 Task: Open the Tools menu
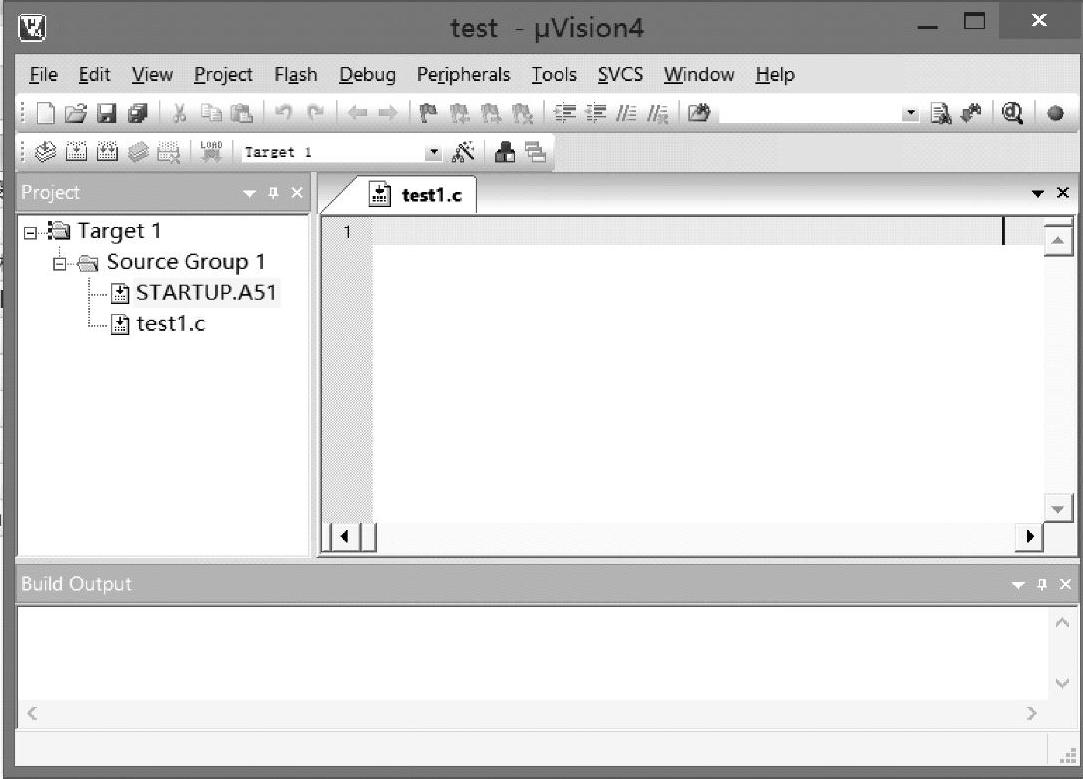click(554, 74)
